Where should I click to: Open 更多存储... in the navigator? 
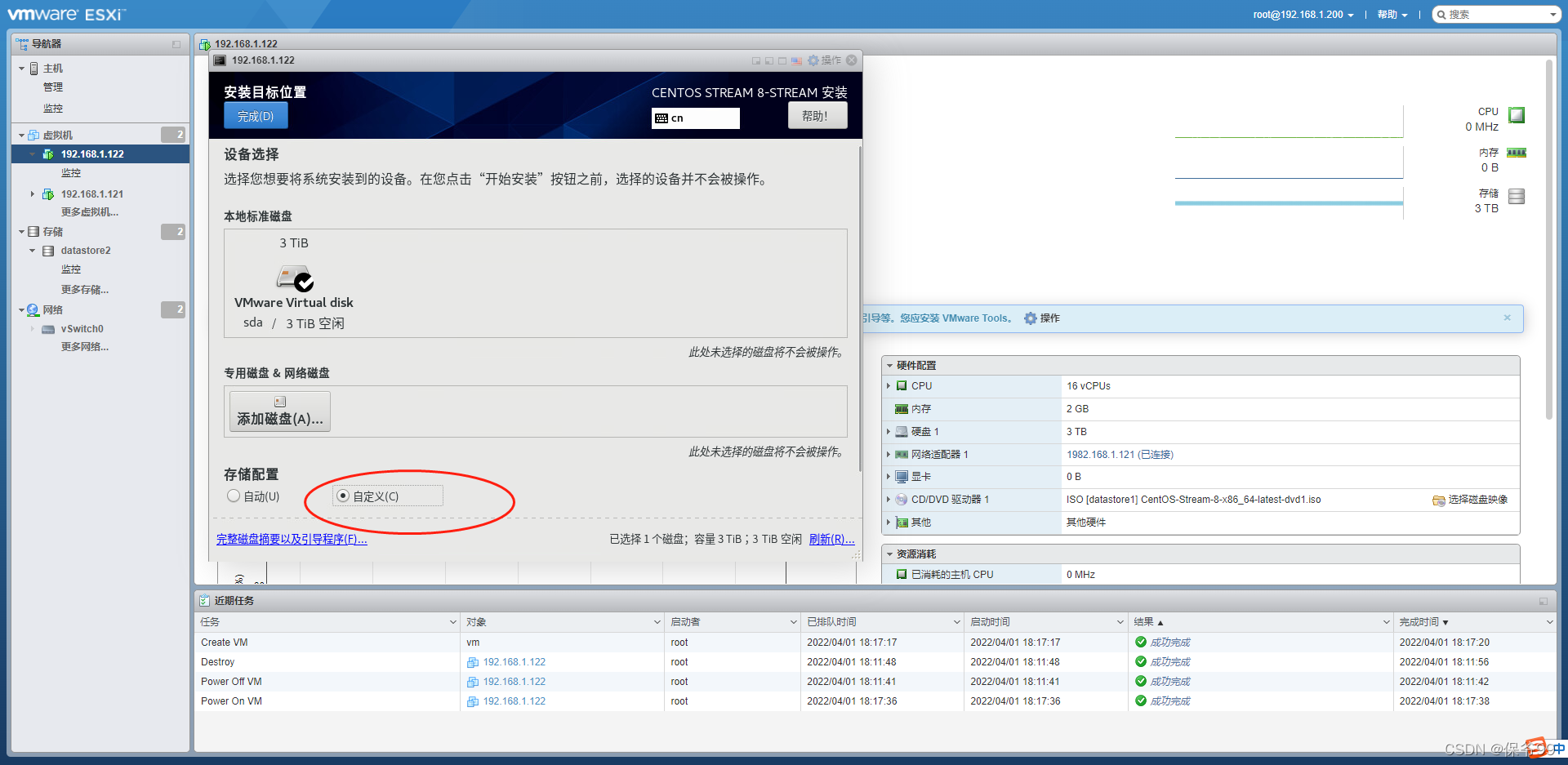point(85,290)
